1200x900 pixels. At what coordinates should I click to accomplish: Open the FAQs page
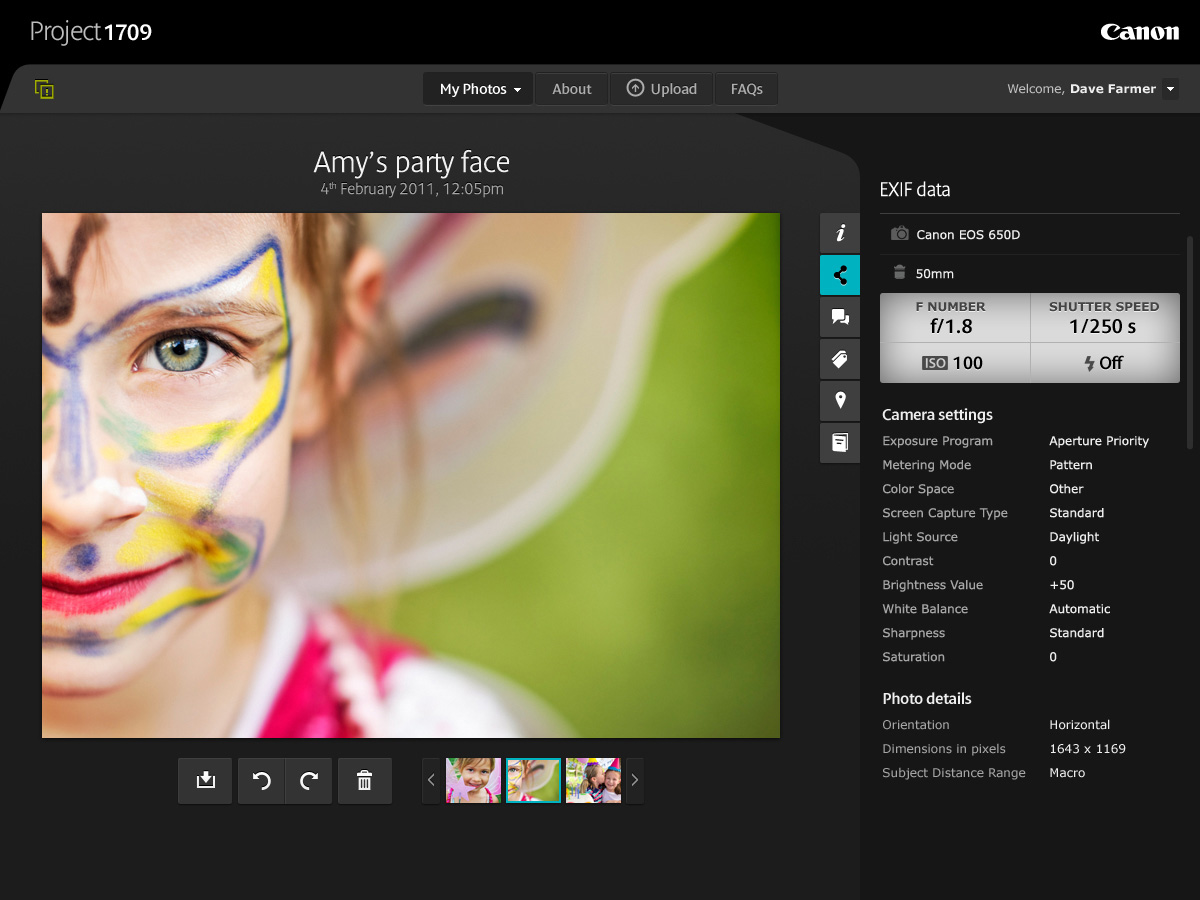coord(746,89)
